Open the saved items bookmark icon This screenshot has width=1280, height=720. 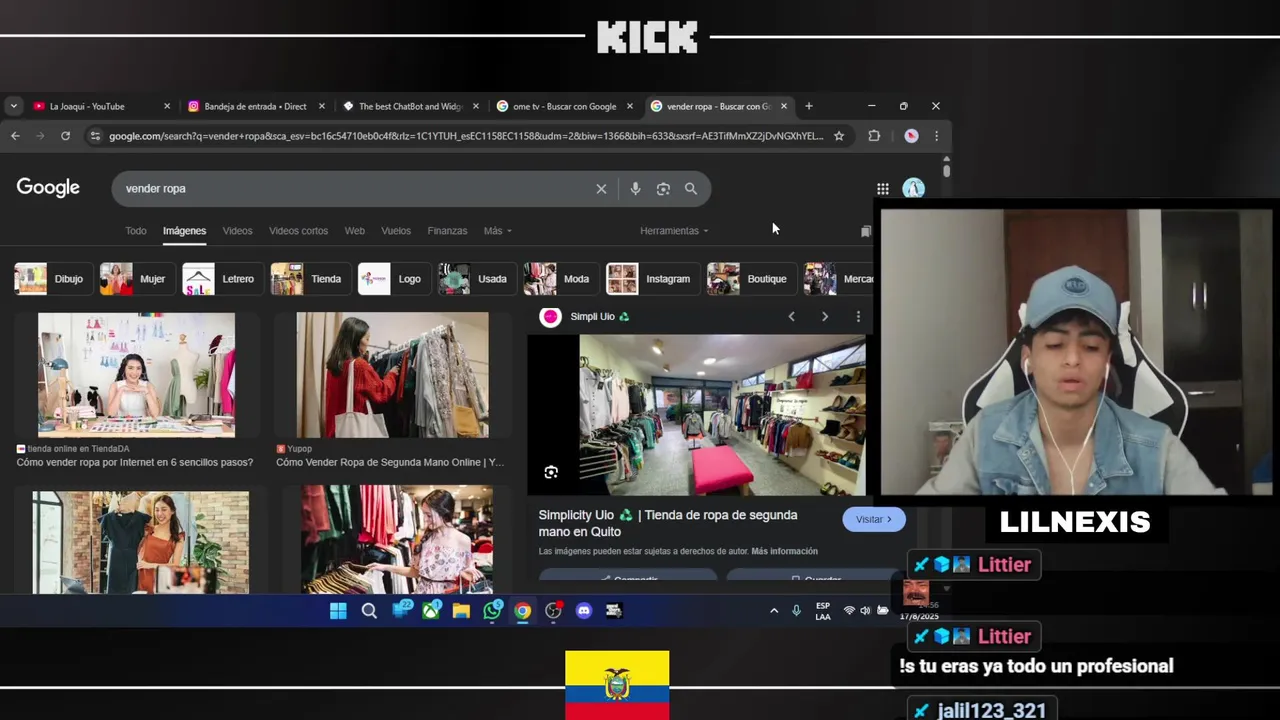point(866,231)
